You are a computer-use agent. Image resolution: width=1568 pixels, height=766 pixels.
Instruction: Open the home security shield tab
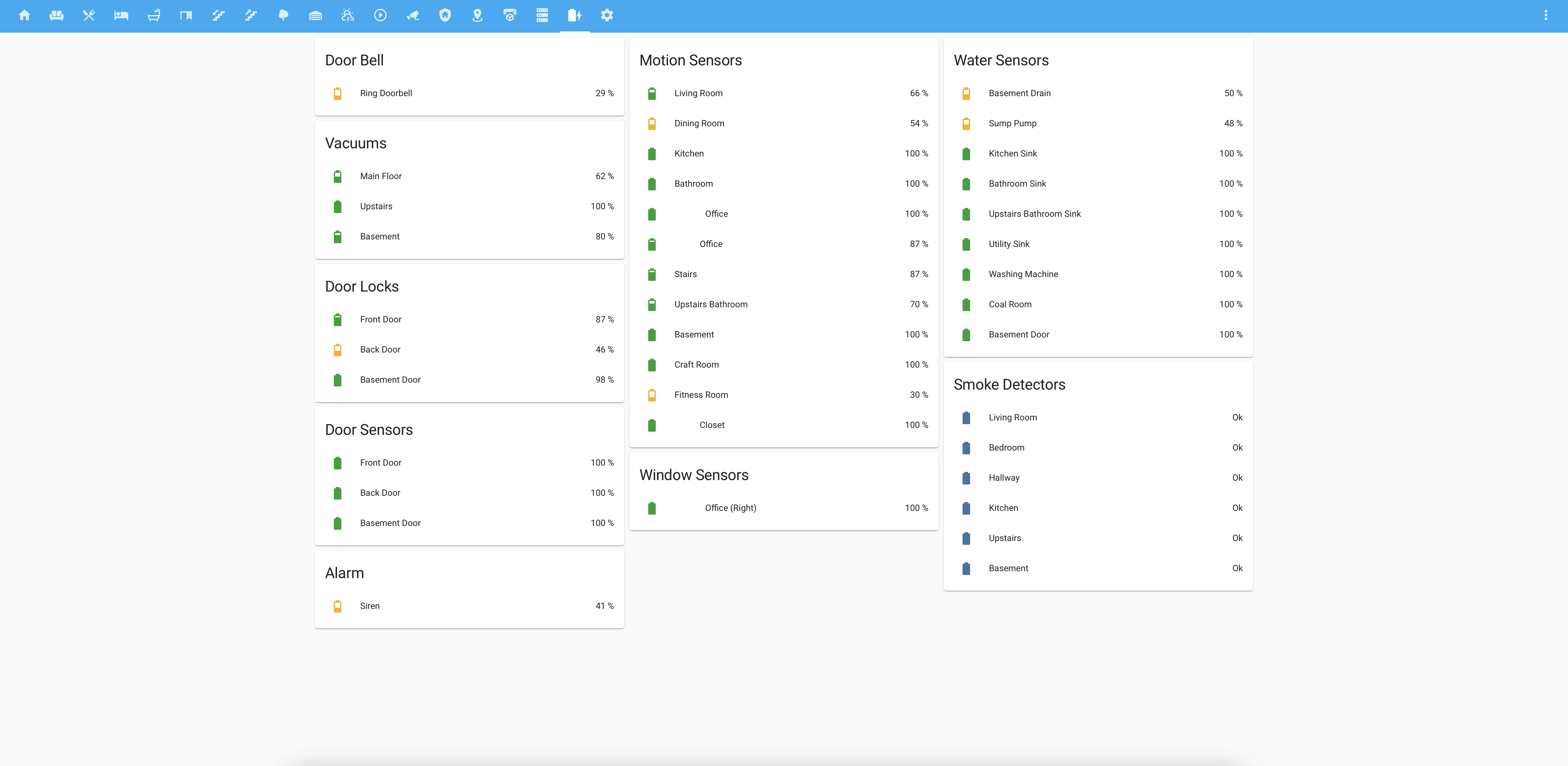point(445,15)
